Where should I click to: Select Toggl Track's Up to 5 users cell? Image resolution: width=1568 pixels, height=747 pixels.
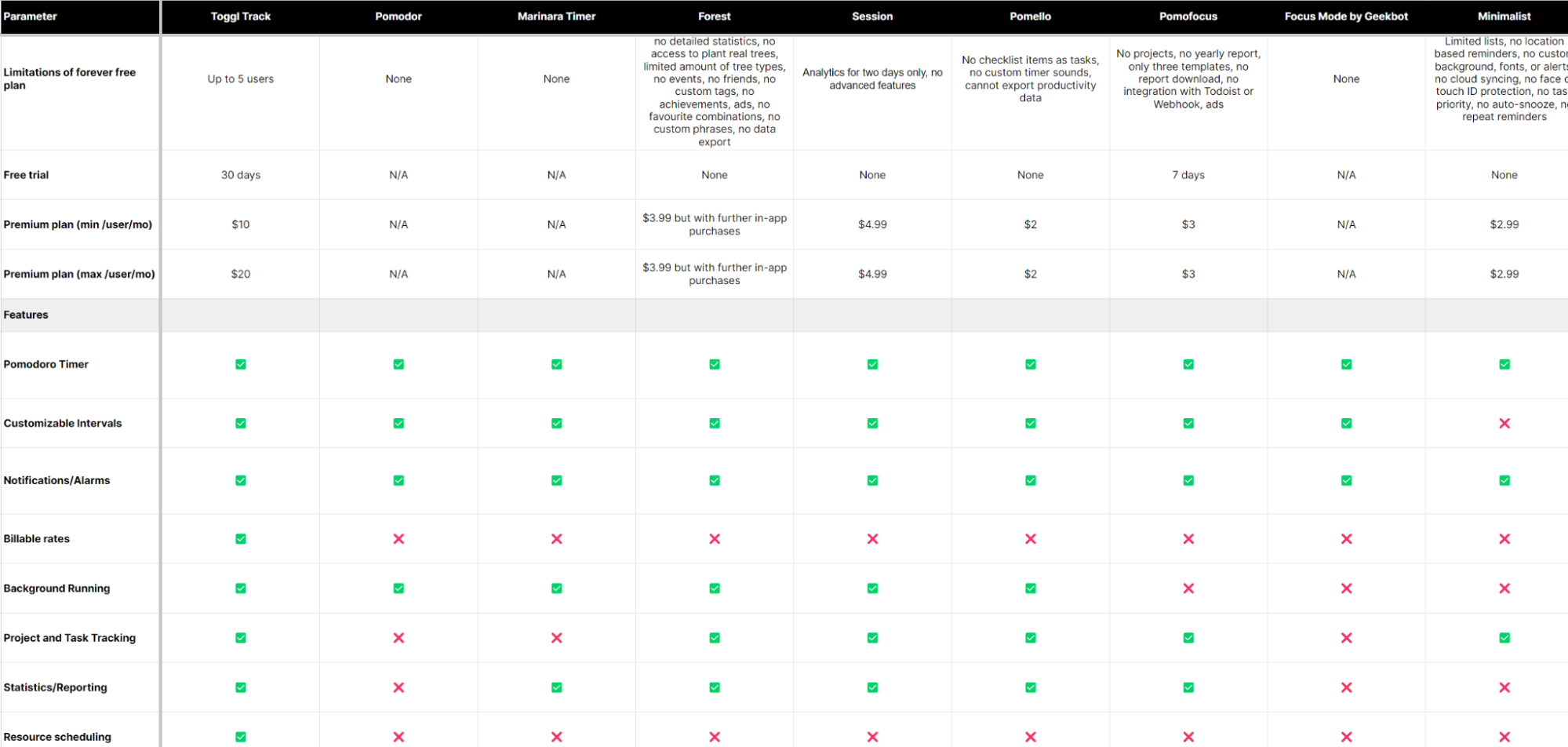tap(241, 79)
